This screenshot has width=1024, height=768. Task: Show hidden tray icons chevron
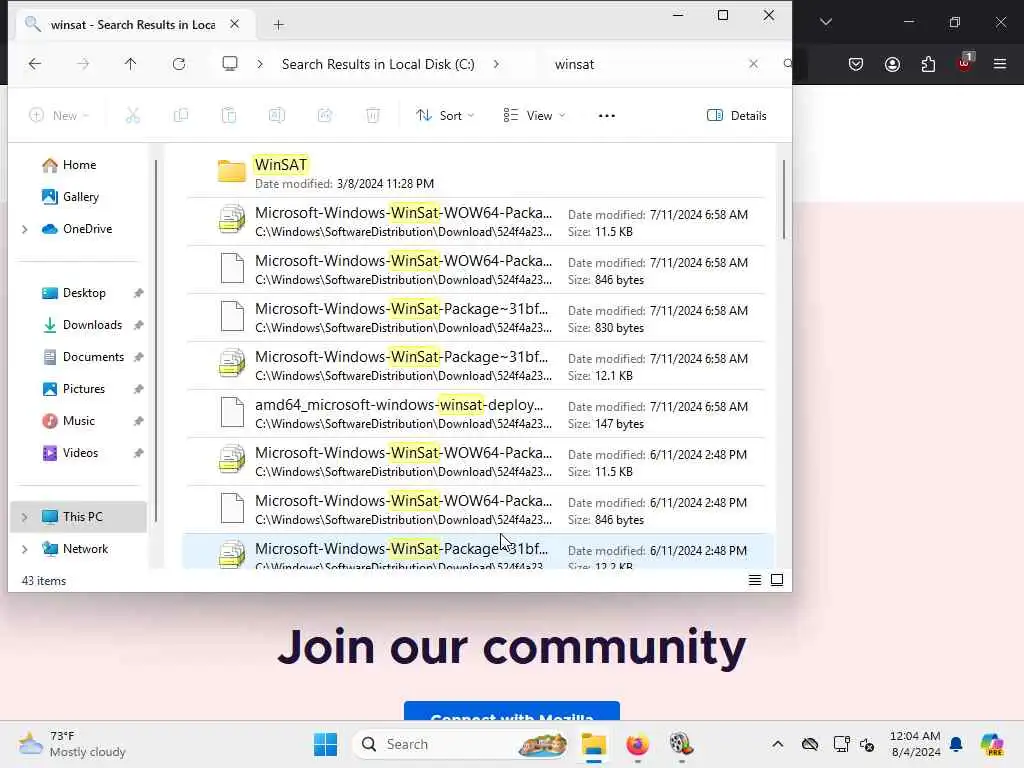coord(777,744)
